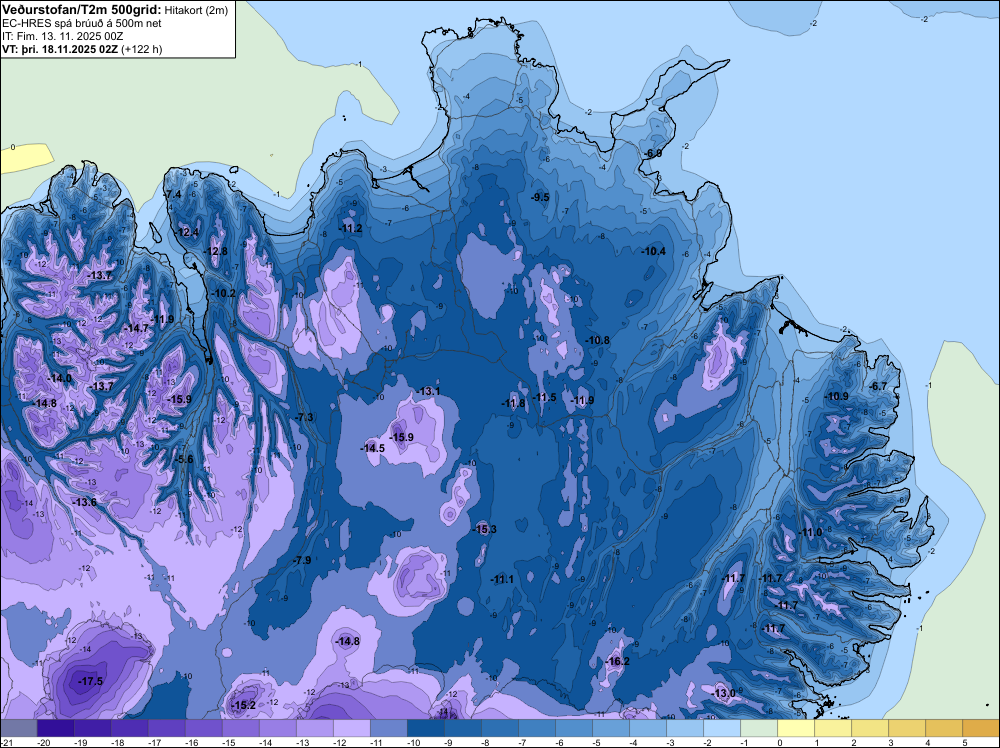The height and width of the screenshot is (748, 1000).
Task: Click the -7.4 temperature value
Action: 173,194
